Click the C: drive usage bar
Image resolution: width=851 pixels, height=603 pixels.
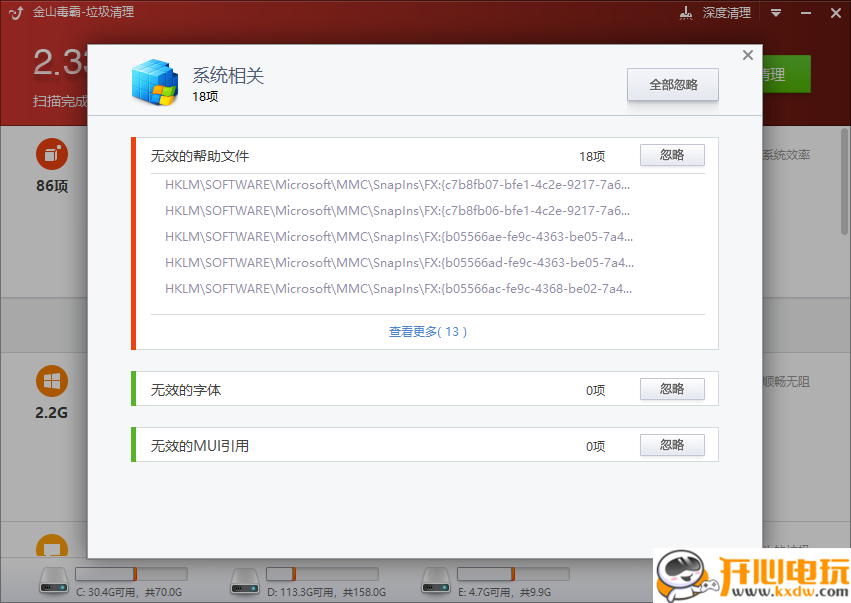pyautogui.click(x=131, y=574)
